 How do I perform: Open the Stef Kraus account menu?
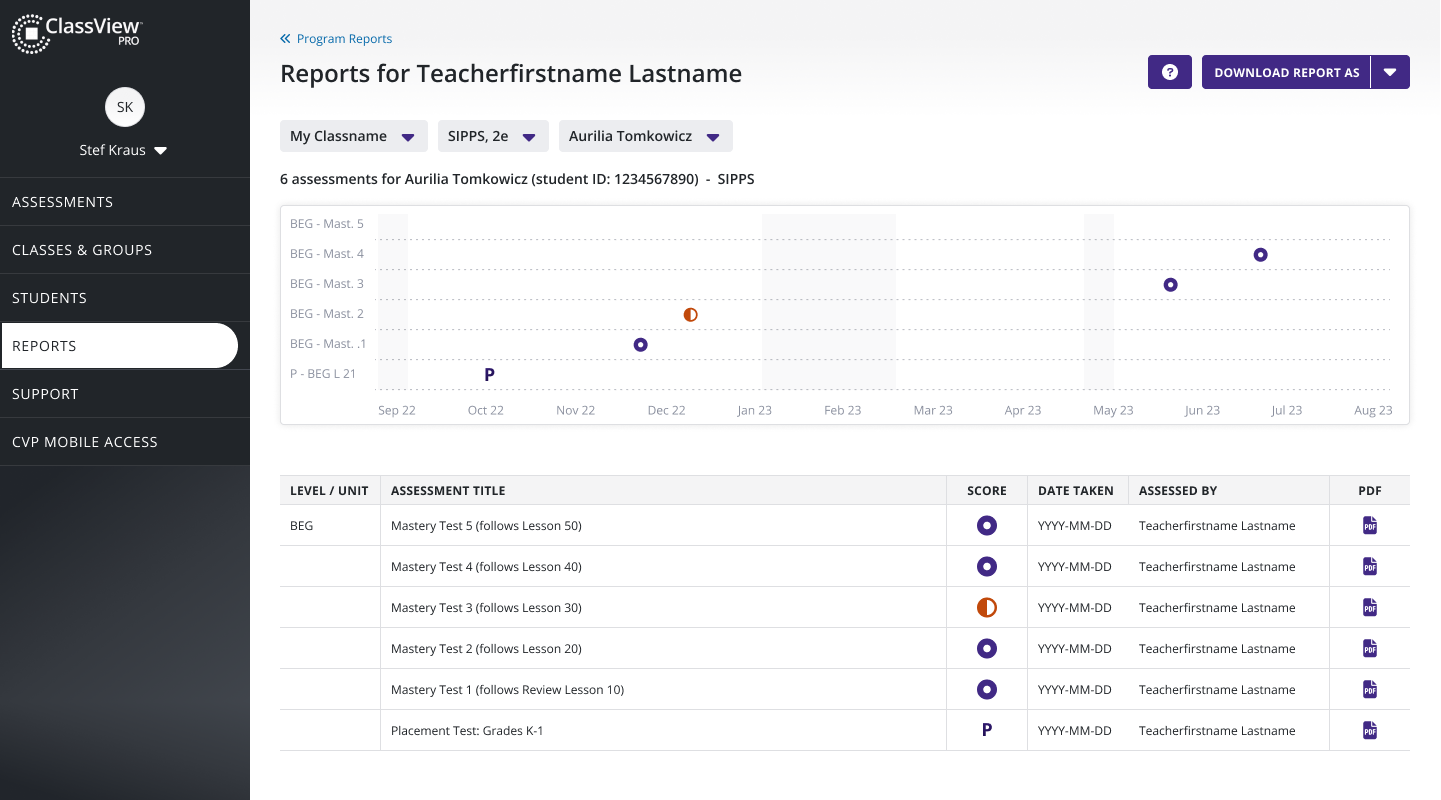(x=123, y=149)
